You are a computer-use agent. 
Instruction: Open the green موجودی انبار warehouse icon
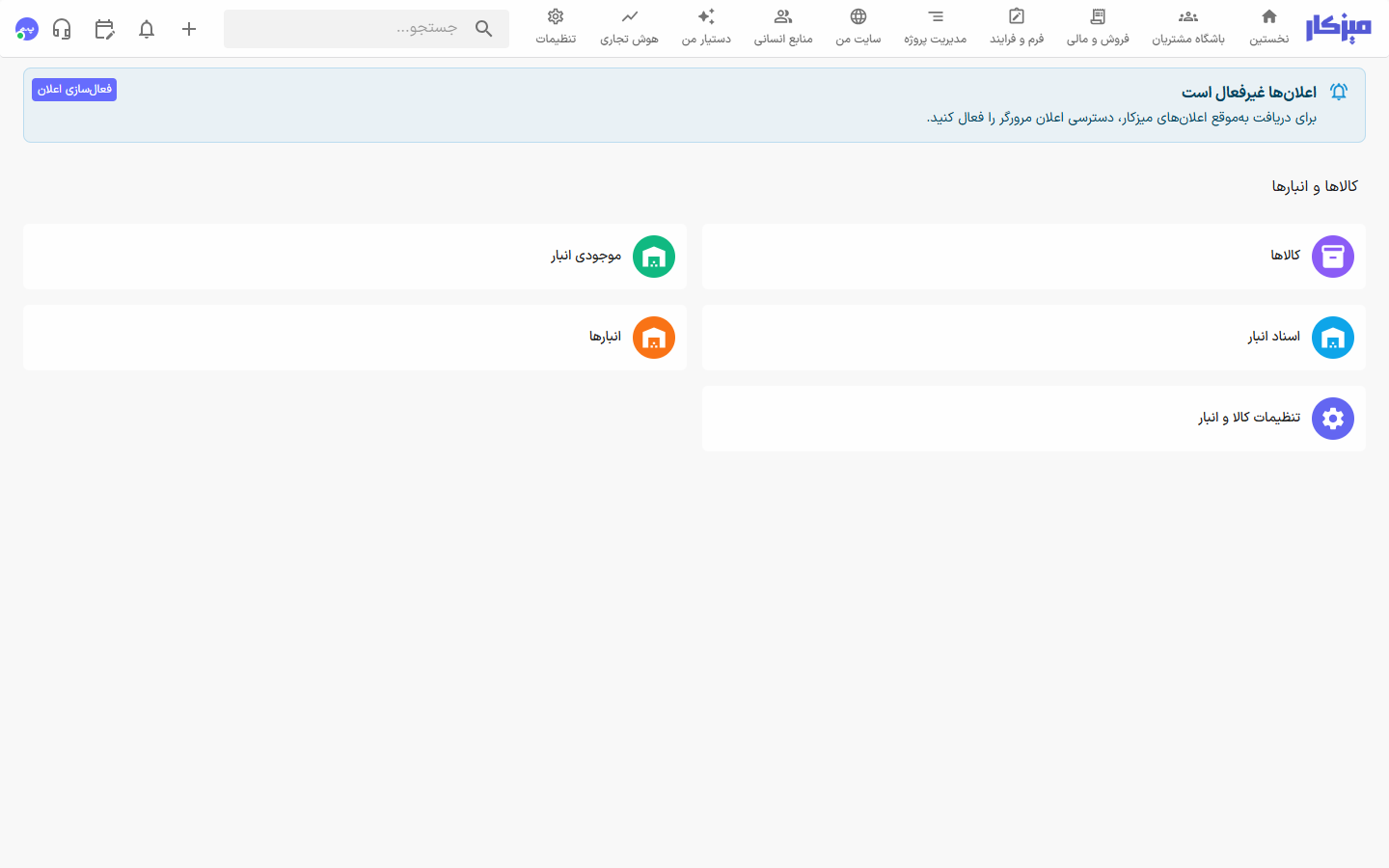[654, 257]
